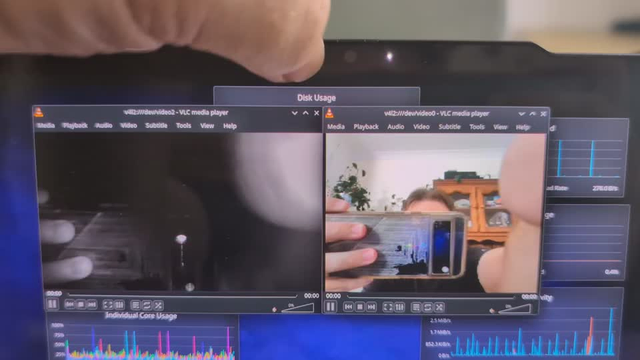Stop playback in the video2 VLC window
This screenshot has height=360, width=640.
[81, 304]
